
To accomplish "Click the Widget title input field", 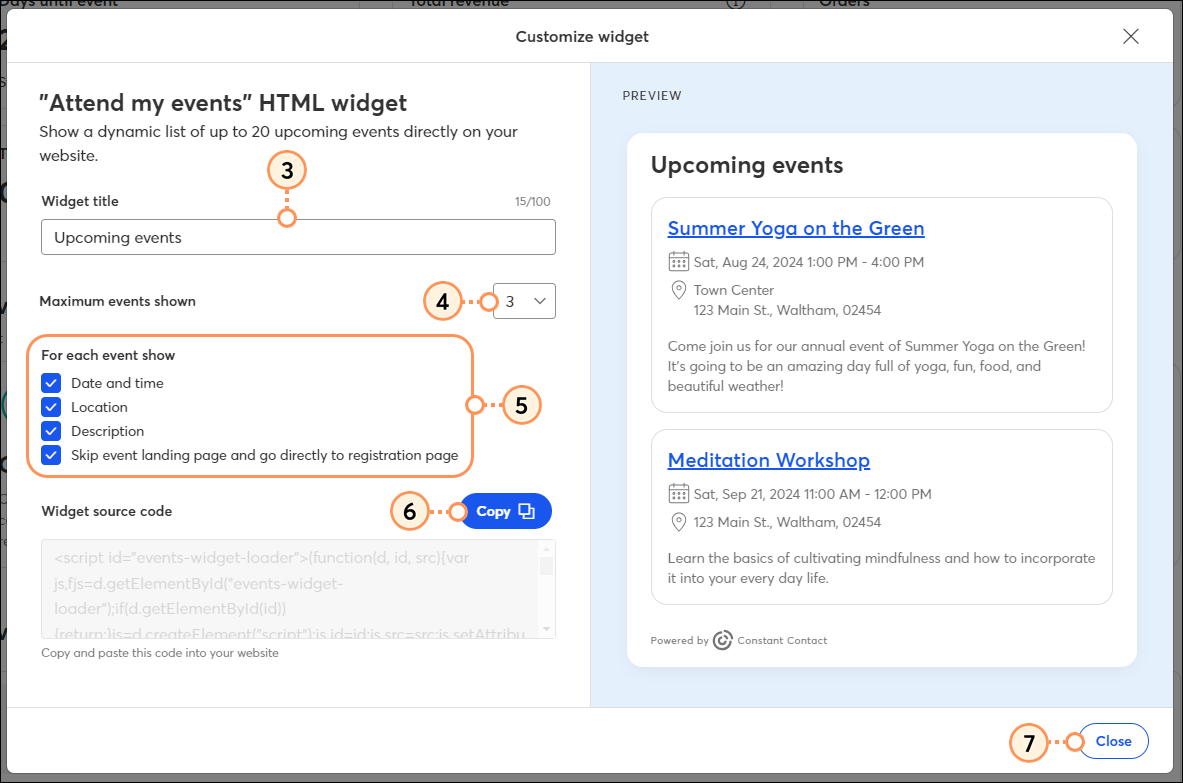I will 298,237.
